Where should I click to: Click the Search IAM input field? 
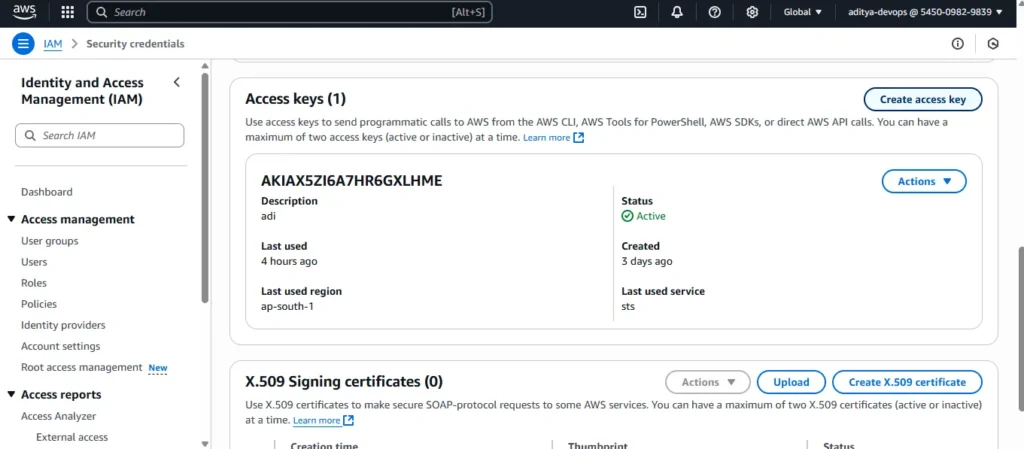point(100,135)
